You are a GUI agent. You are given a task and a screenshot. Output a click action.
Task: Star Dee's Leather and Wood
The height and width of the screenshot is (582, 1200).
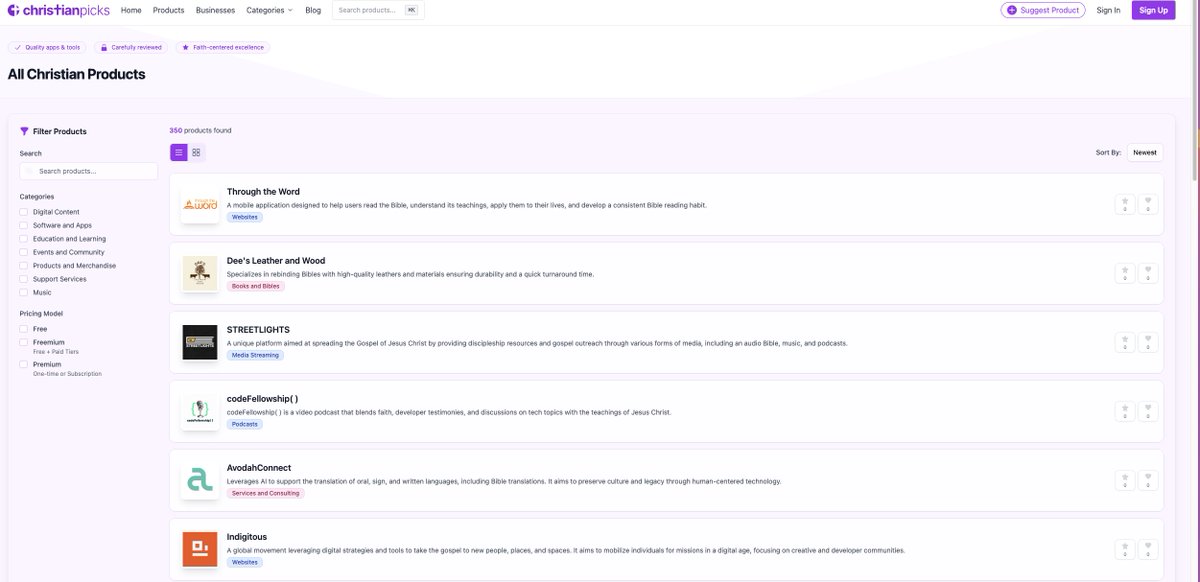pos(1125,273)
